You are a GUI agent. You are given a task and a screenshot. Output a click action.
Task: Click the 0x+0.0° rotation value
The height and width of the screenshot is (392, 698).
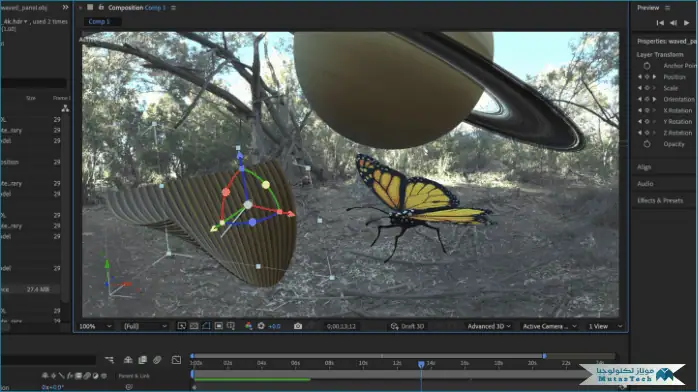(x=53, y=387)
